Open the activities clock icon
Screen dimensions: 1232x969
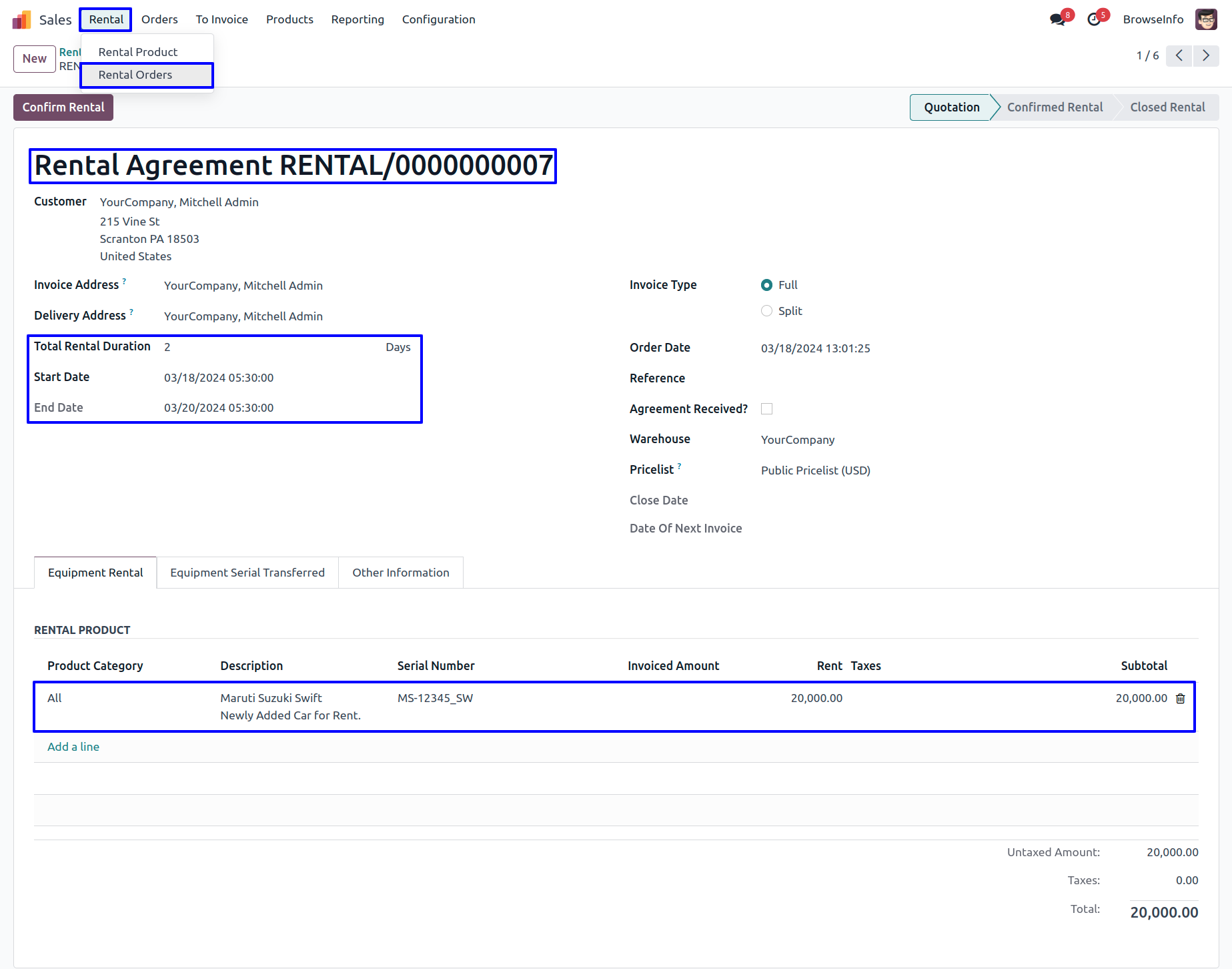pos(1094,20)
